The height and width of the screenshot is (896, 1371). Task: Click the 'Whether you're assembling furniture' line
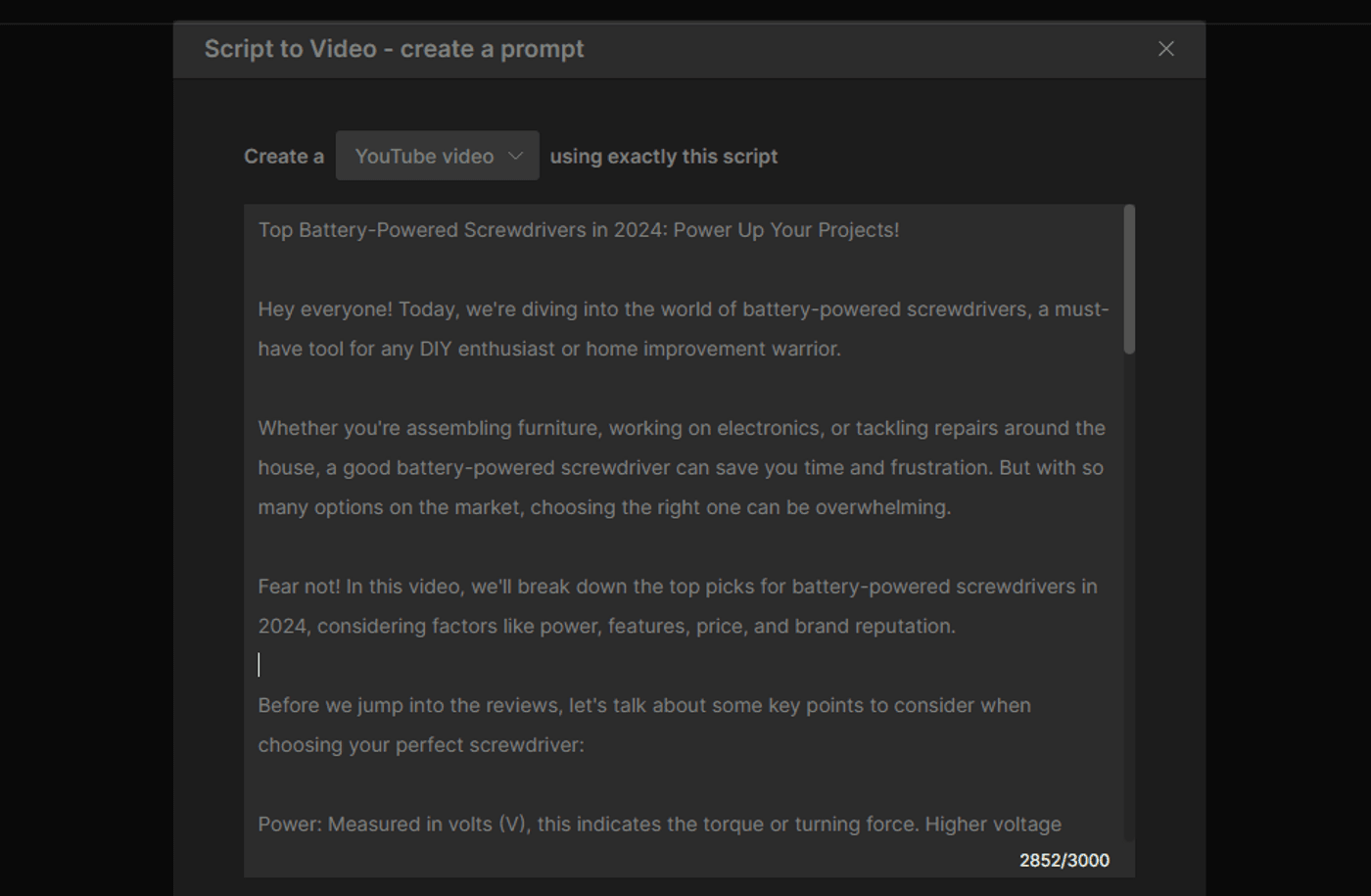(681, 429)
